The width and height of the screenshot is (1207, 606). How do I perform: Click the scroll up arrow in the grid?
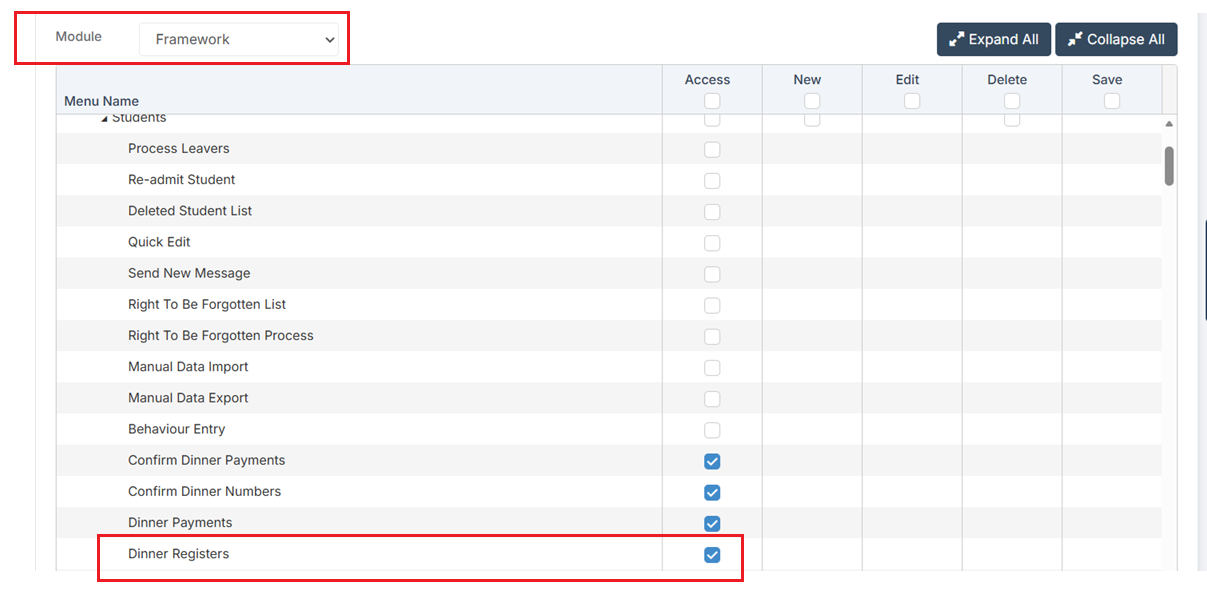tap(1169, 124)
